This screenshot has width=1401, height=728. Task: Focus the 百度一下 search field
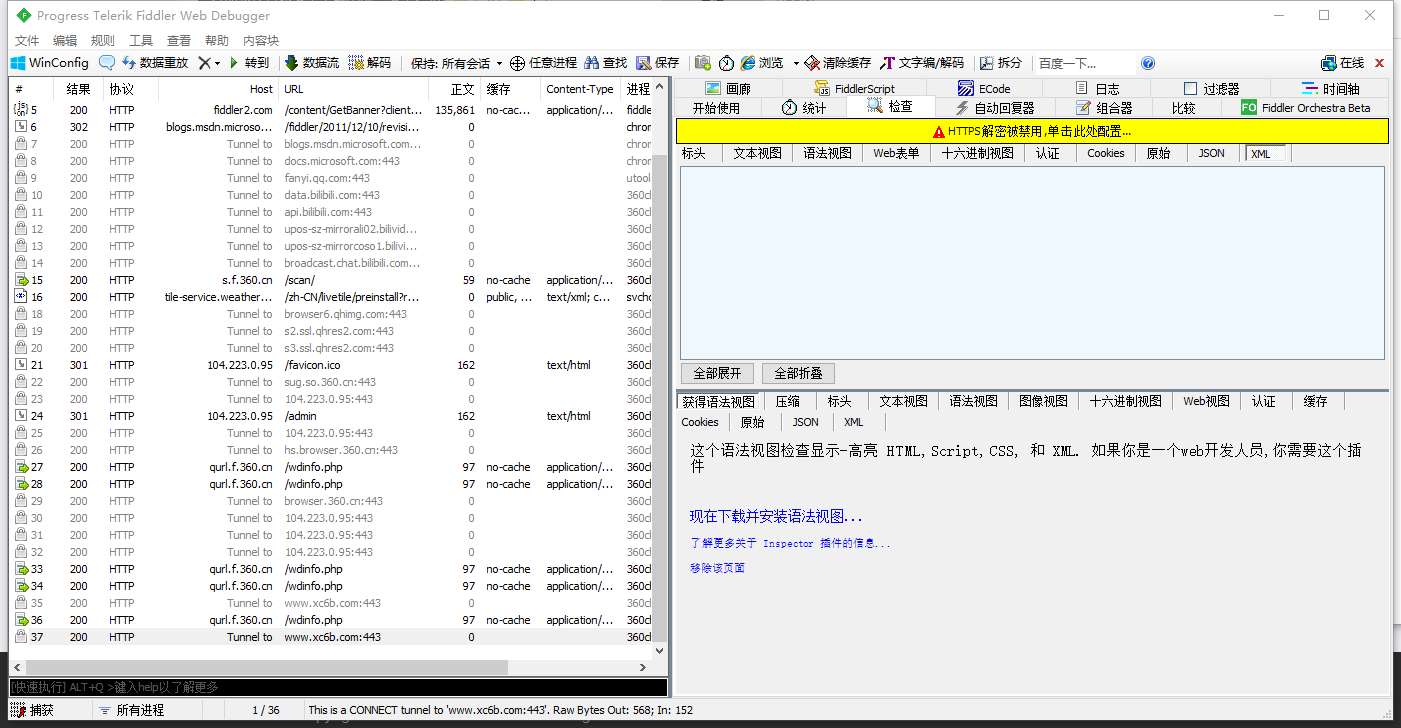click(1085, 63)
